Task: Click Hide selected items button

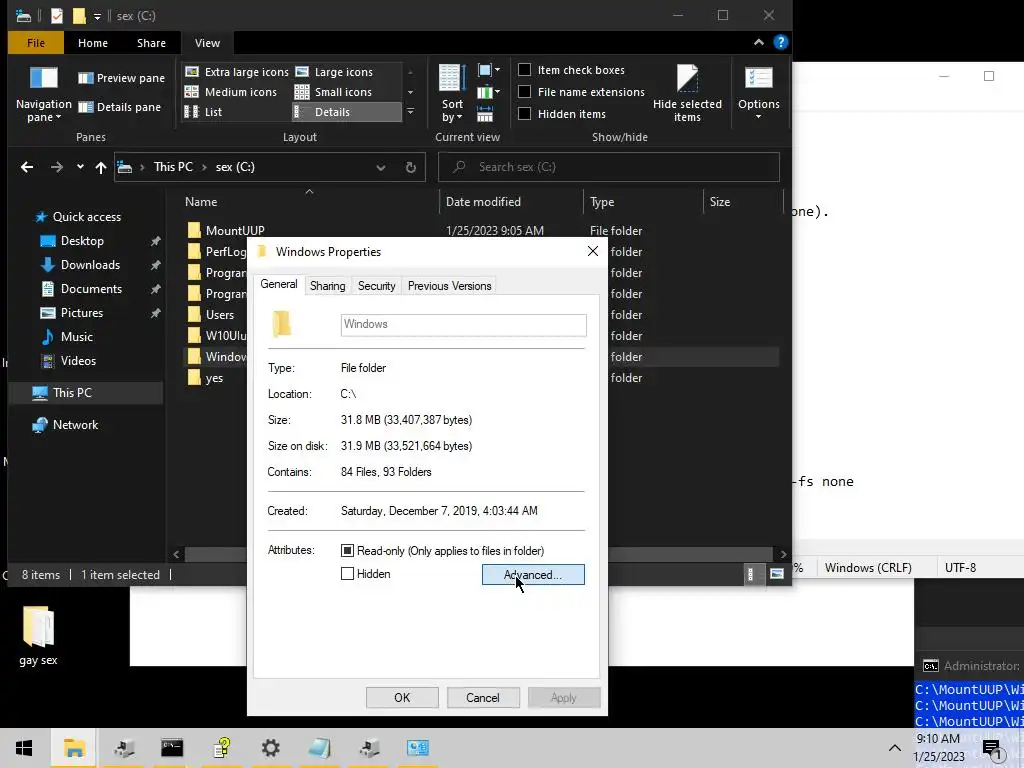Action: [687, 93]
